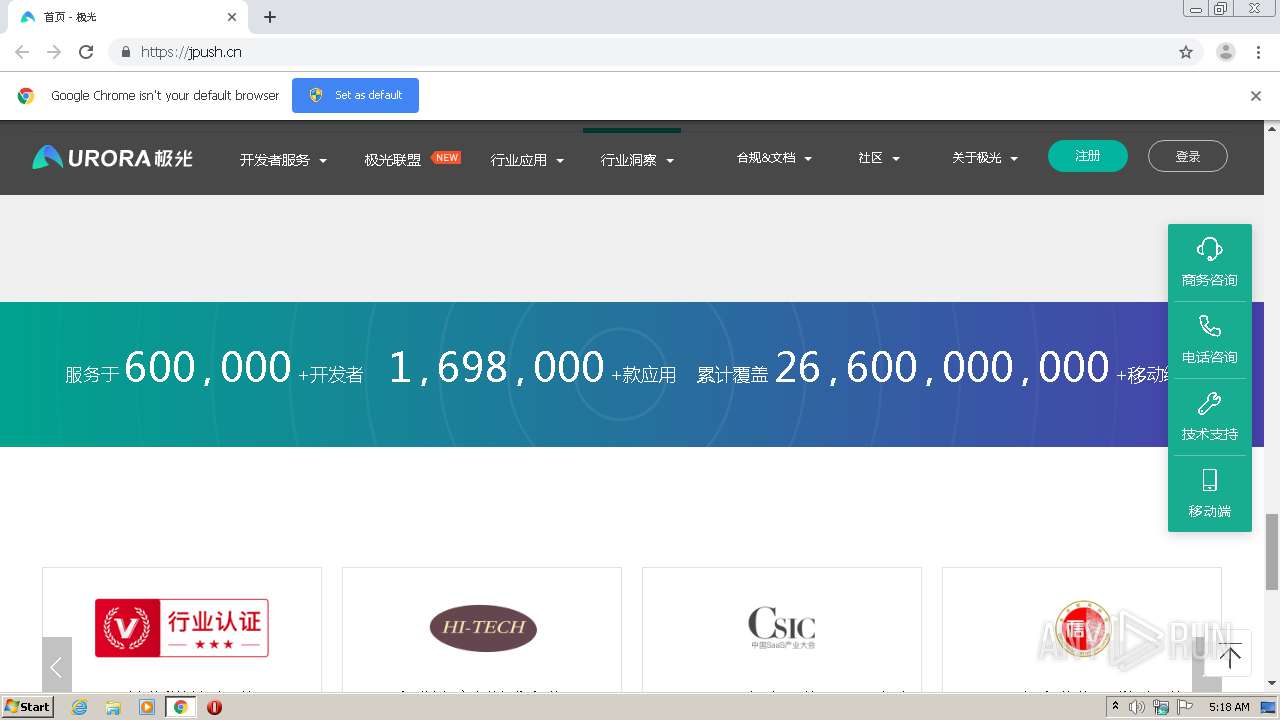Click page vertical scrollbar thumb
This screenshot has width=1280, height=720.
coord(1272,552)
